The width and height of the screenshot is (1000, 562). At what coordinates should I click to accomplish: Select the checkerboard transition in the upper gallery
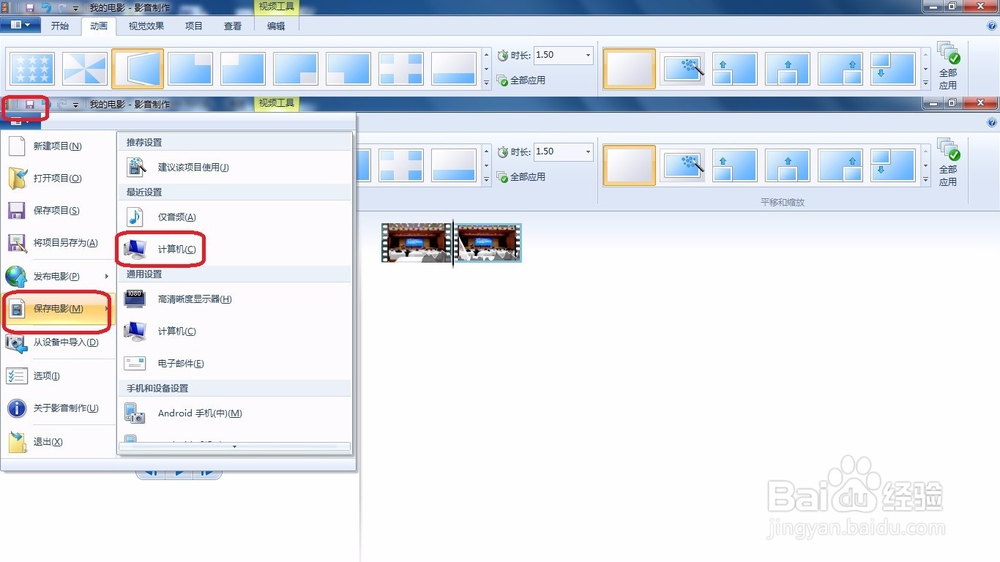[401, 68]
